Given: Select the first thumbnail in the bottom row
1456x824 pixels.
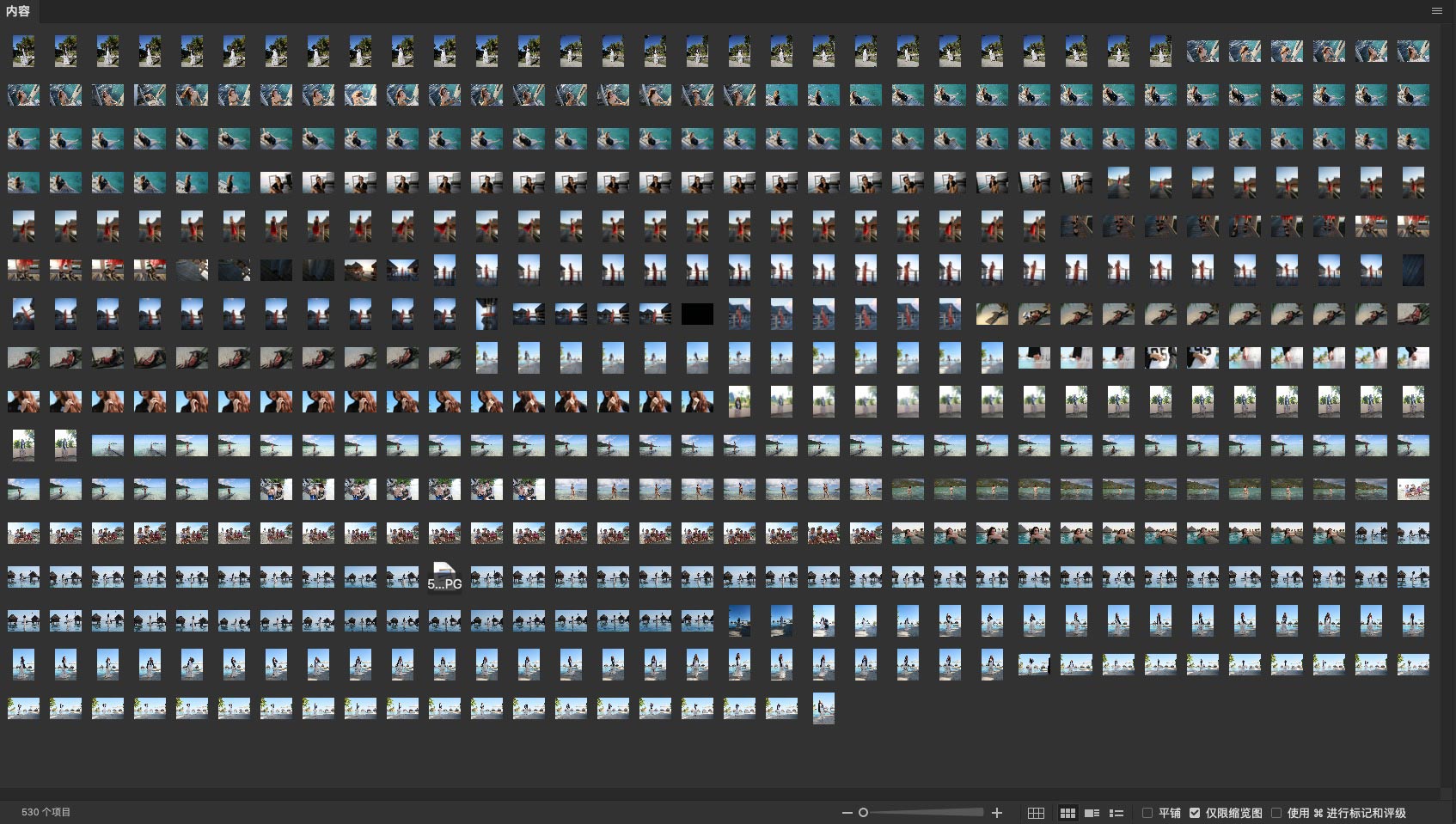Looking at the screenshot, I should (x=23, y=709).
